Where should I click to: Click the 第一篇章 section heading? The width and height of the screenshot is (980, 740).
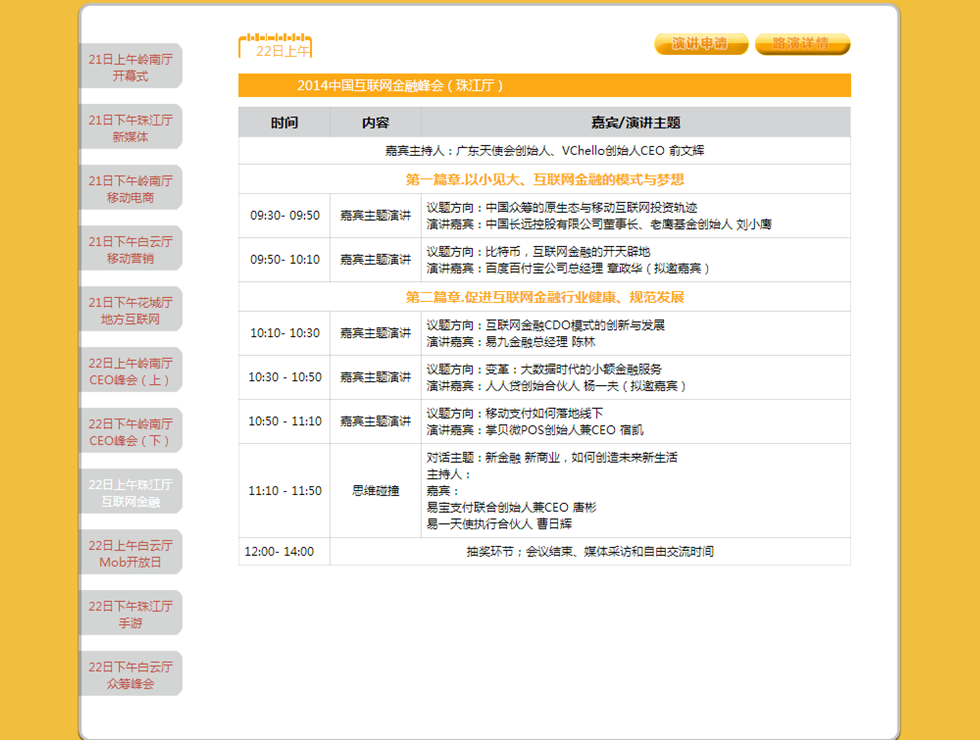544,179
